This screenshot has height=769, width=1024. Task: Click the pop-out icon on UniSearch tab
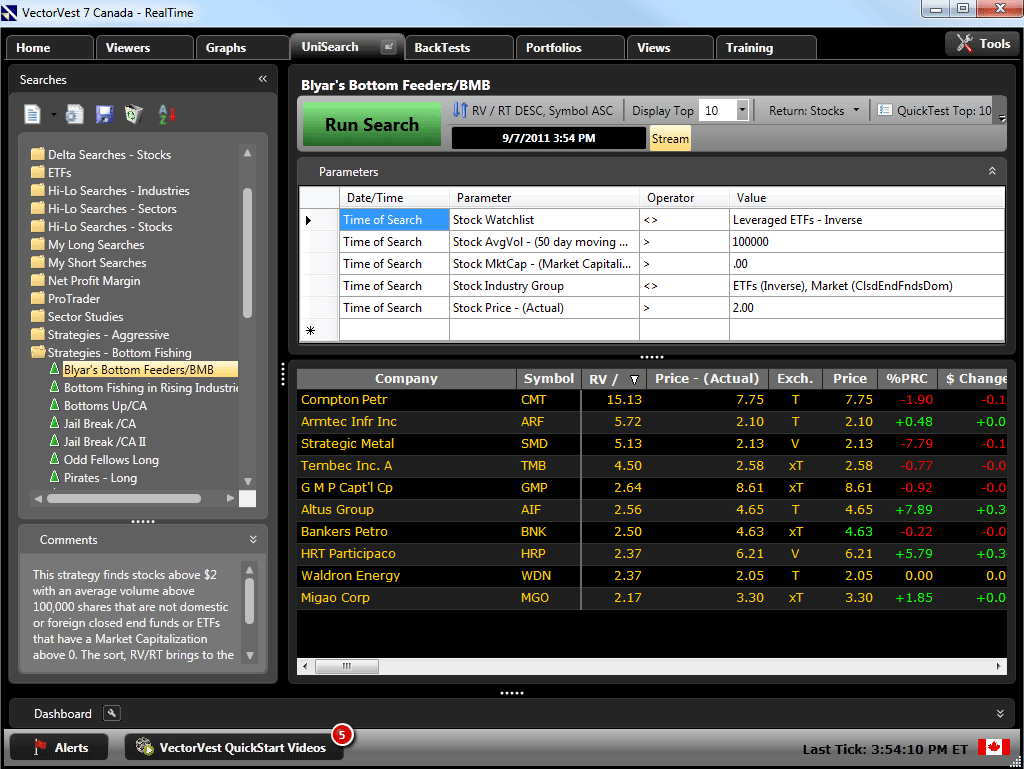389,47
